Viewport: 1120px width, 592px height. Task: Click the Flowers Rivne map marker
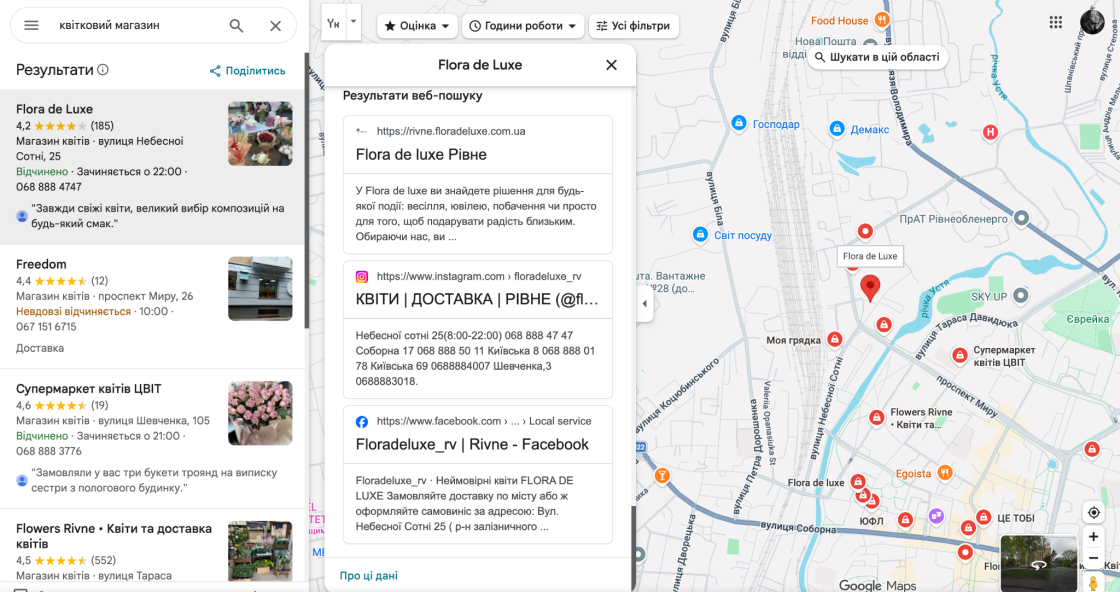click(876, 418)
